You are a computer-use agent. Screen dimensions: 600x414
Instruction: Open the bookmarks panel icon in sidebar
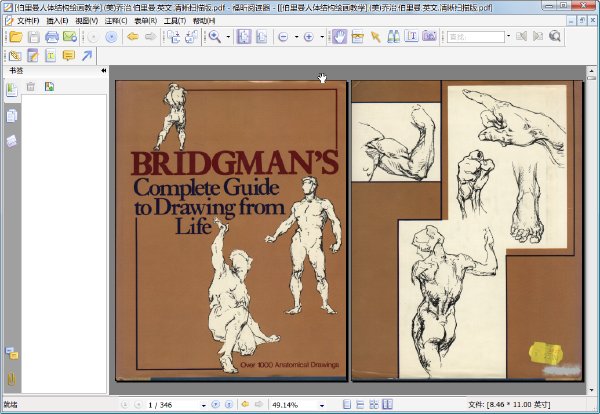coord(11,90)
